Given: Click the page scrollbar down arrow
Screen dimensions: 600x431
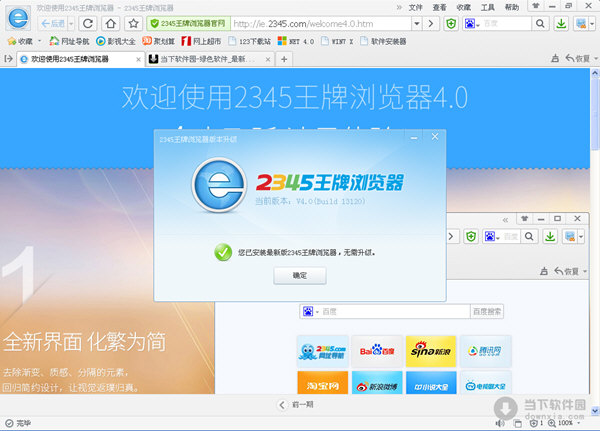Looking at the screenshot, I should click(x=595, y=411).
